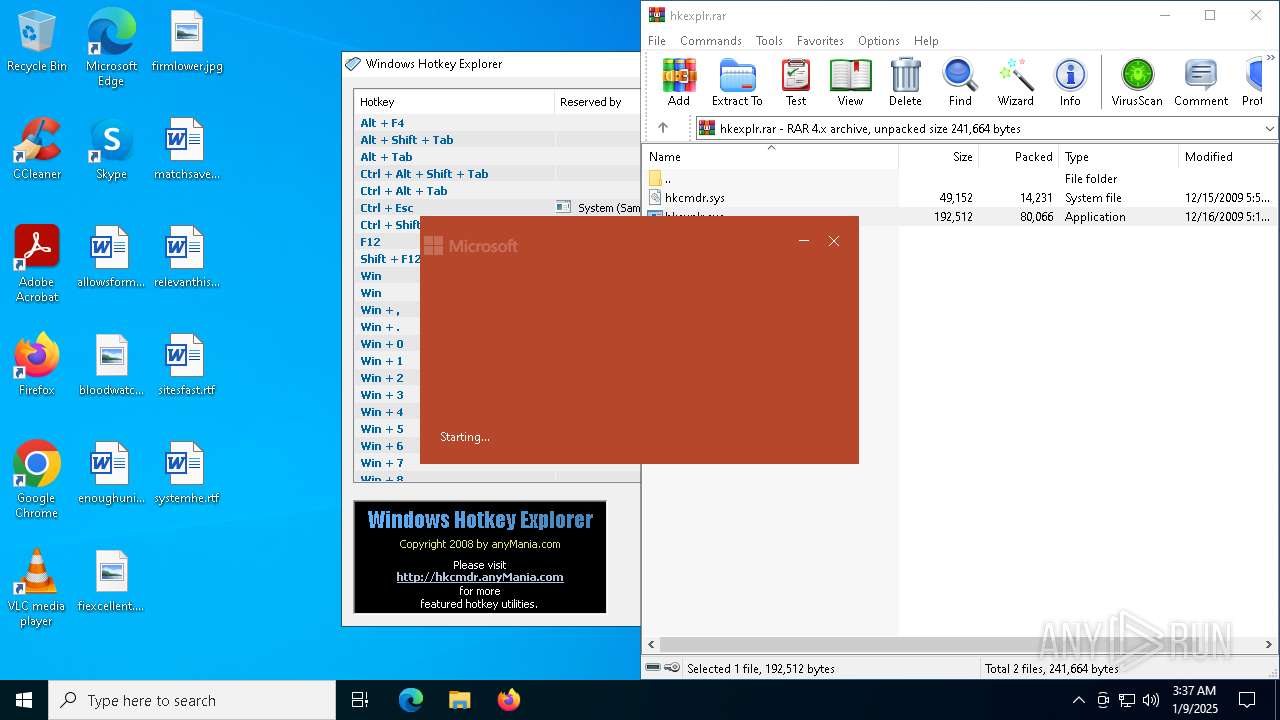Click the Windows Start button
The height and width of the screenshot is (720, 1280).
(x=24, y=700)
